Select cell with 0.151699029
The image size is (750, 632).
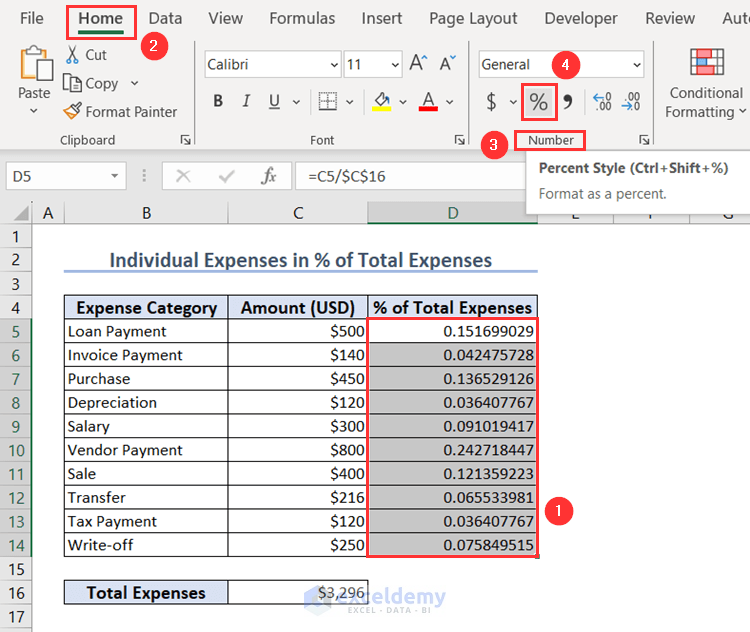452,331
